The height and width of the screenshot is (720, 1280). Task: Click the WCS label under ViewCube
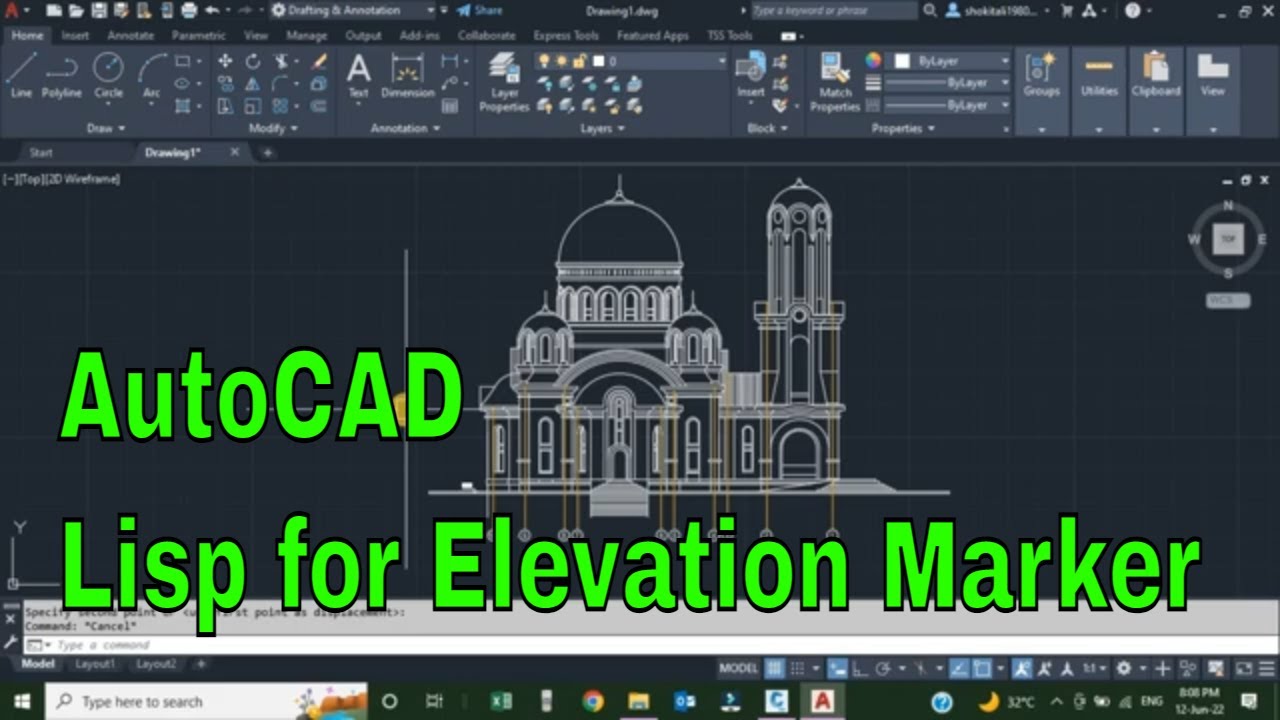pos(1227,300)
